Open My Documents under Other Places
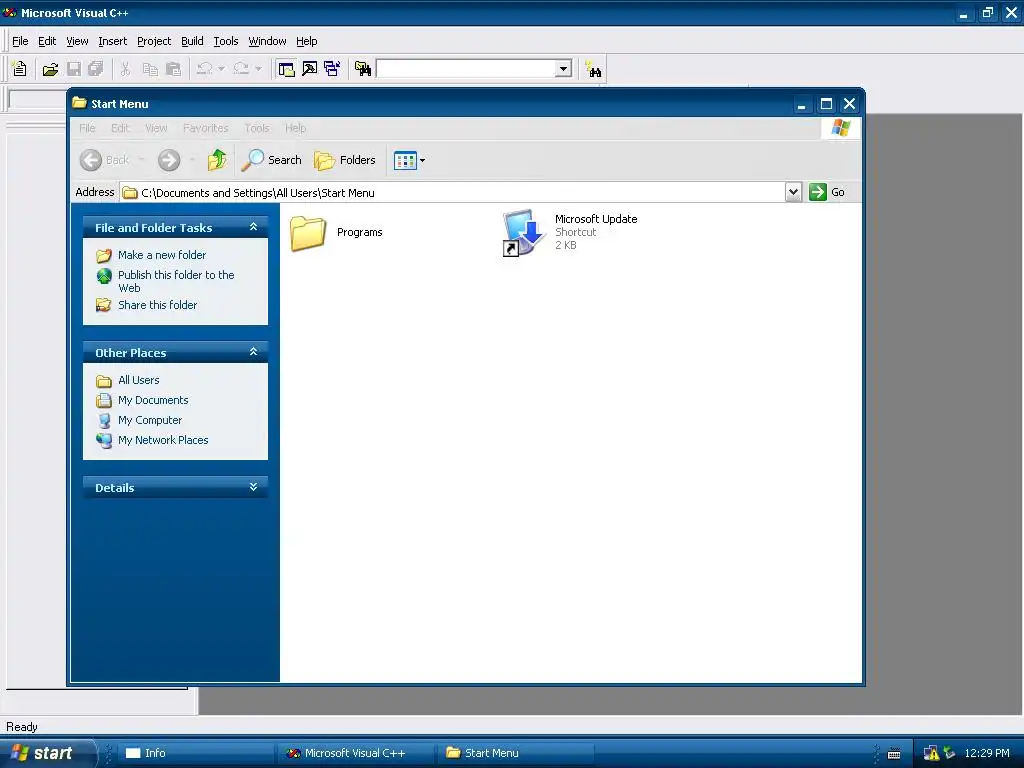Screen dimensions: 1024x768 pyautogui.click(x=153, y=400)
